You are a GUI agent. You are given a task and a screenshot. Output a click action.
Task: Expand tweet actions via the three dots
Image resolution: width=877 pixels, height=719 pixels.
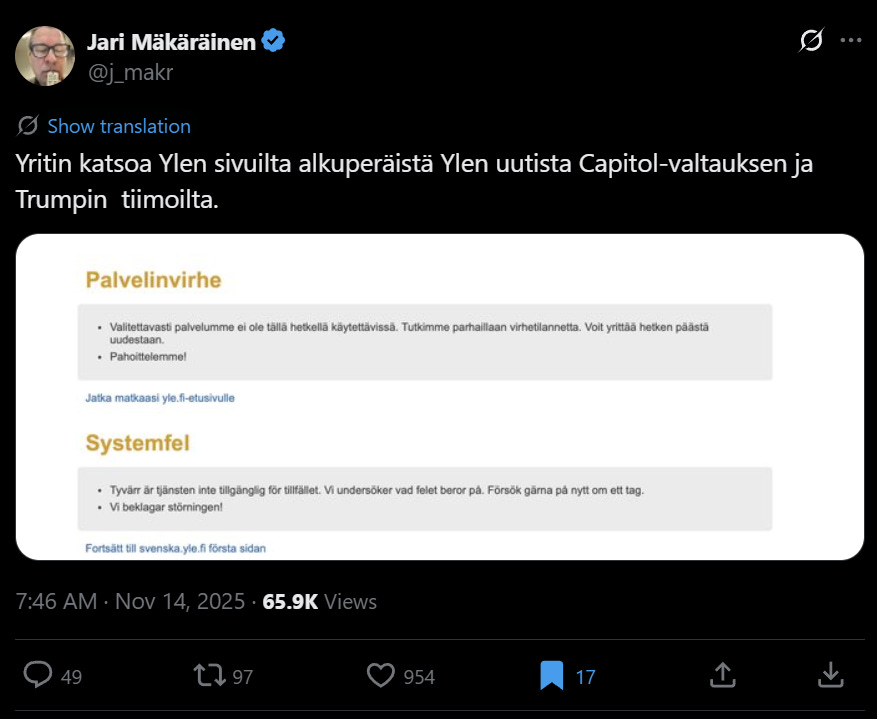[x=851, y=40]
